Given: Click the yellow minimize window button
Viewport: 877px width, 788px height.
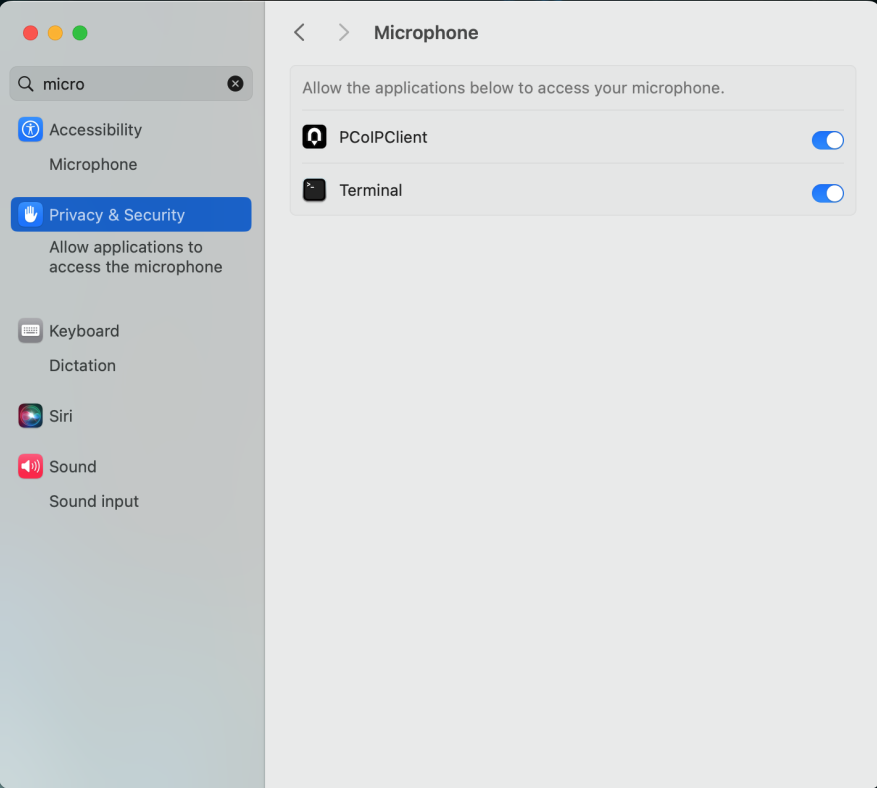Looking at the screenshot, I should tap(55, 33).
